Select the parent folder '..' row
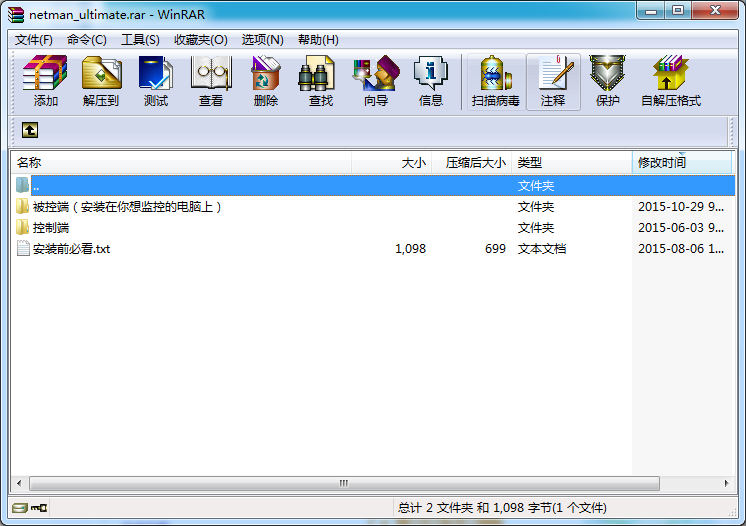This screenshot has width=746, height=526. coord(373,185)
